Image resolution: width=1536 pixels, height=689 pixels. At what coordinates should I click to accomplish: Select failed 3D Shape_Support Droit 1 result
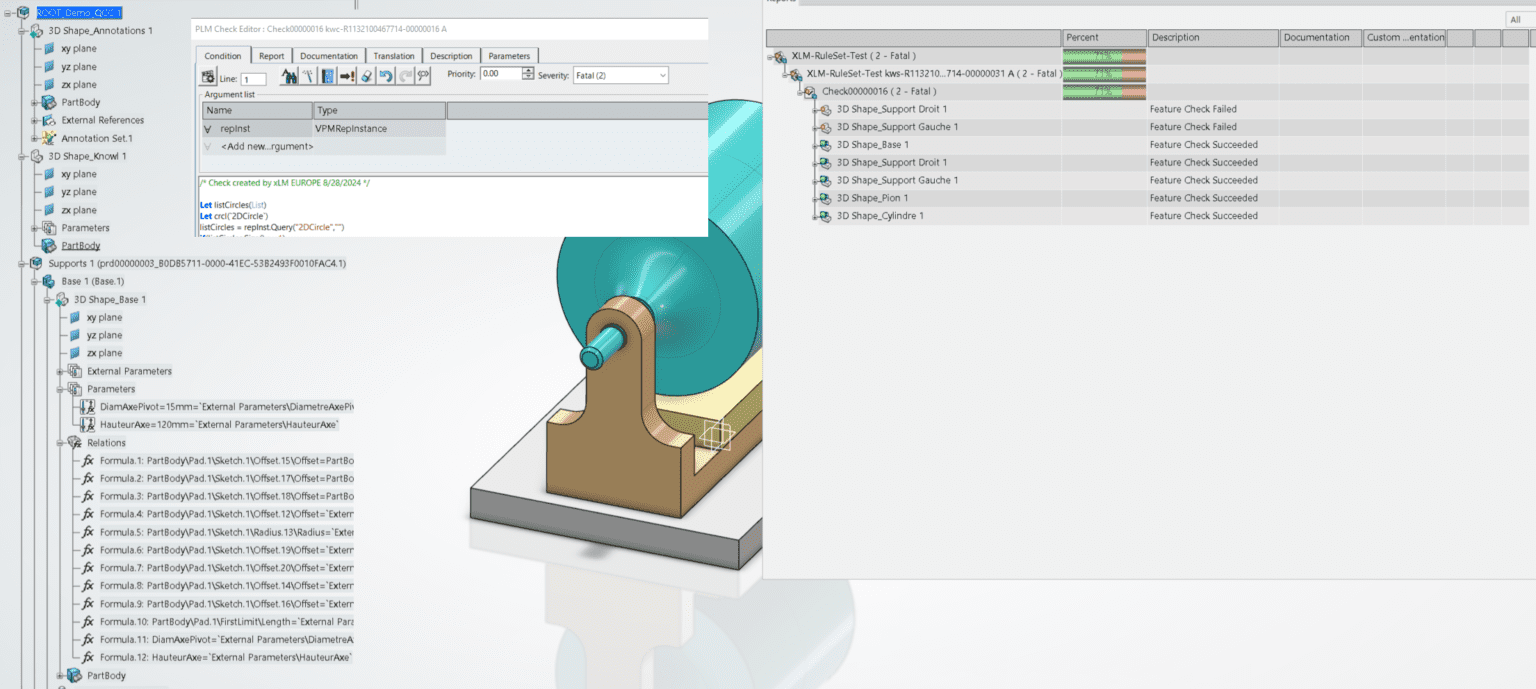click(x=891, y=109)
